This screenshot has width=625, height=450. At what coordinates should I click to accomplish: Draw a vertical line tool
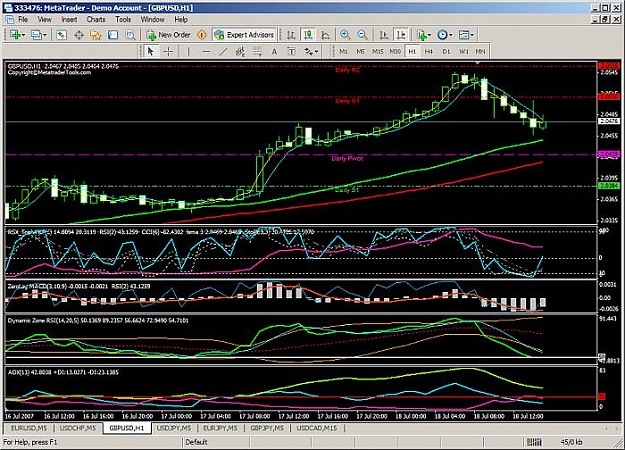coord(189,51)
